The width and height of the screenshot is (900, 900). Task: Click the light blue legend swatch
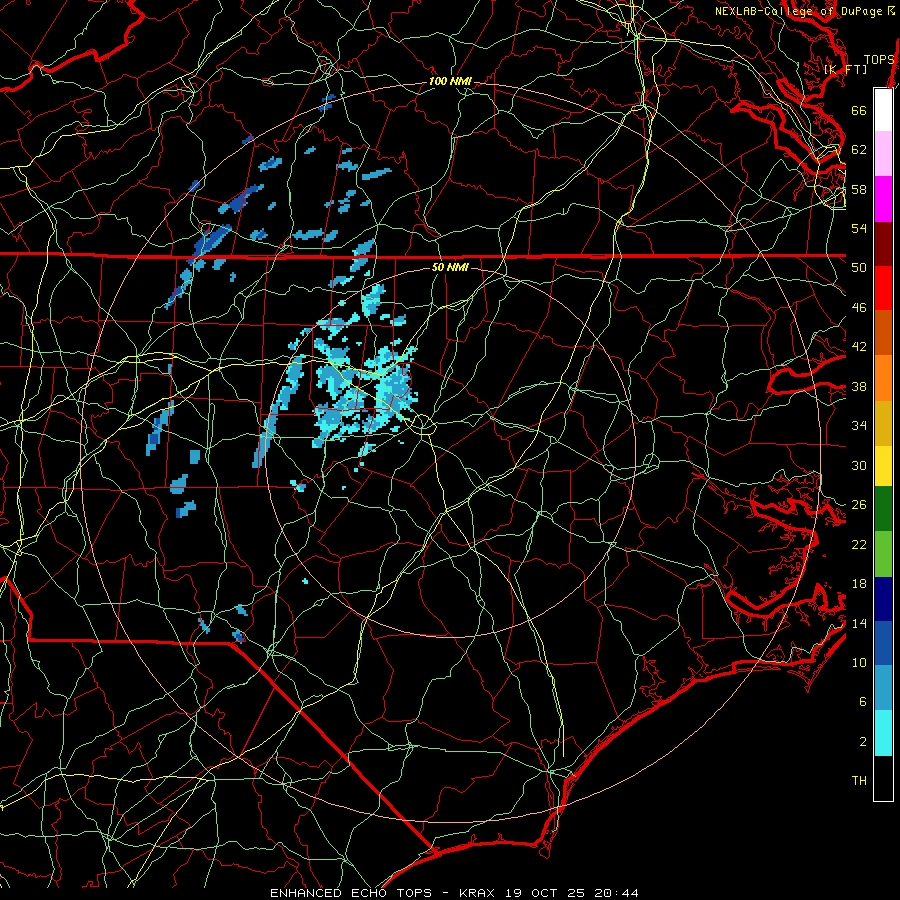883,688
